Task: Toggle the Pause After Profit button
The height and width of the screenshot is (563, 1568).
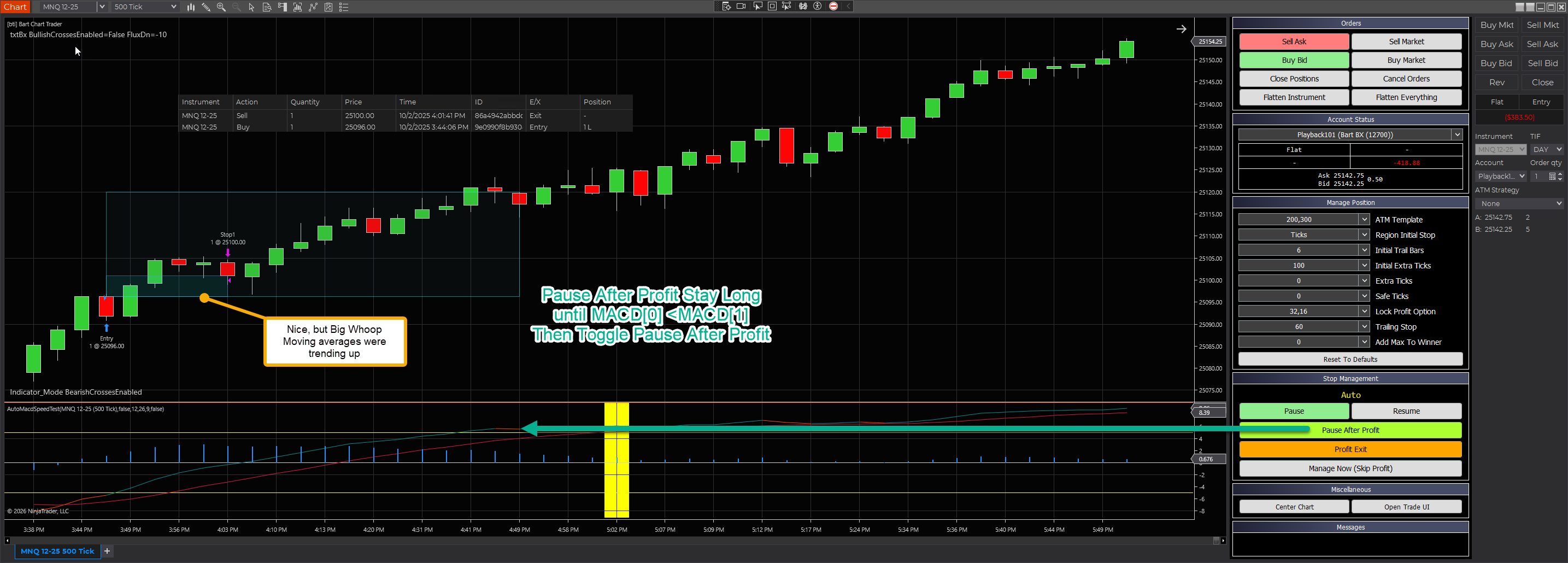Action: 1350,430
